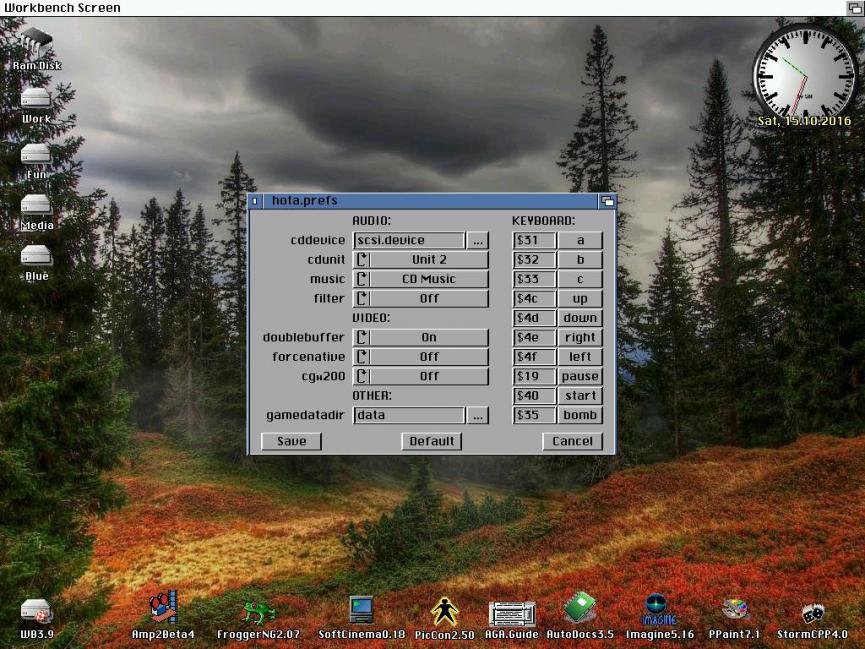Screen dimensions: 865x649
Task: Toggle the audio filter cycle gadget
Action: click(x=421, y=299)
